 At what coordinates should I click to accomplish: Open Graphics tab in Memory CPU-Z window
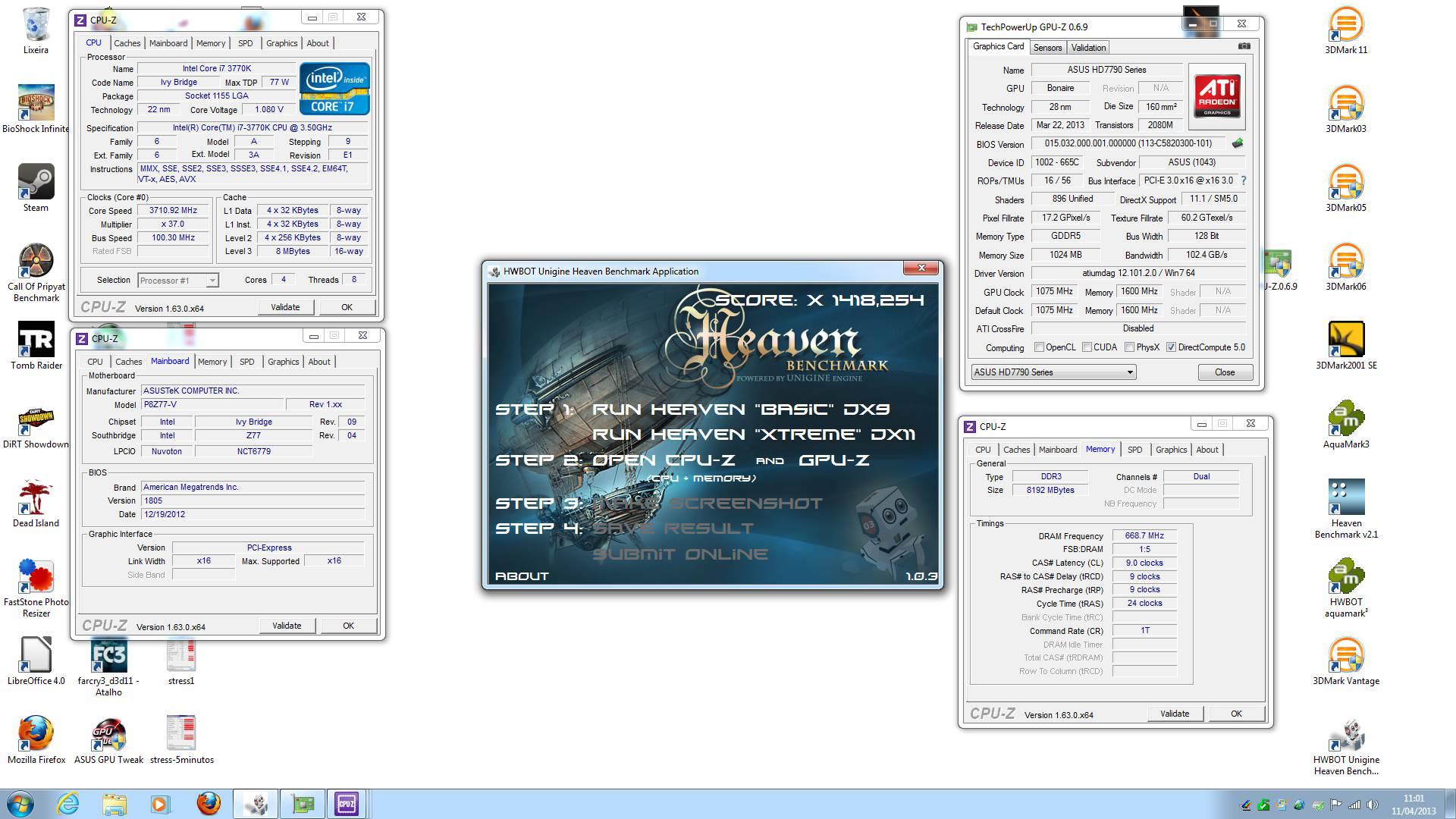point(1171,450)
